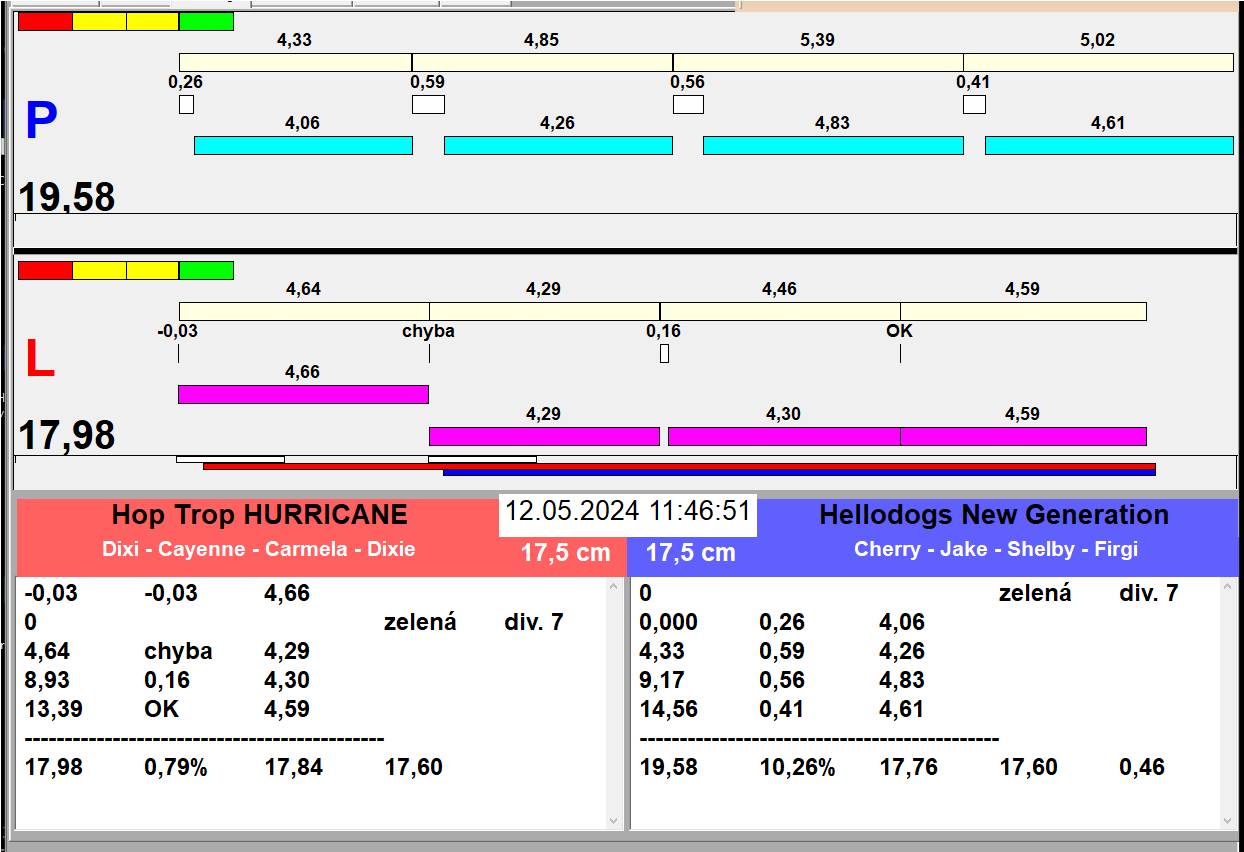This screenshot has width=1244, height=852.
Task: Click 'zelená' in the Hop Trop results list
Action: coord(420,623)
